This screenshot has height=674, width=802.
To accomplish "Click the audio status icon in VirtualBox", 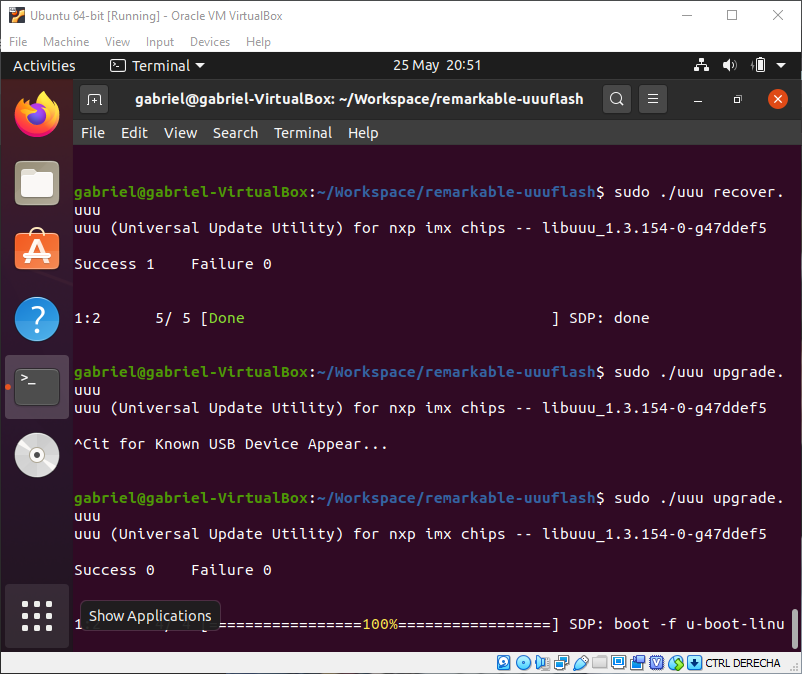I will click(542, 663).
